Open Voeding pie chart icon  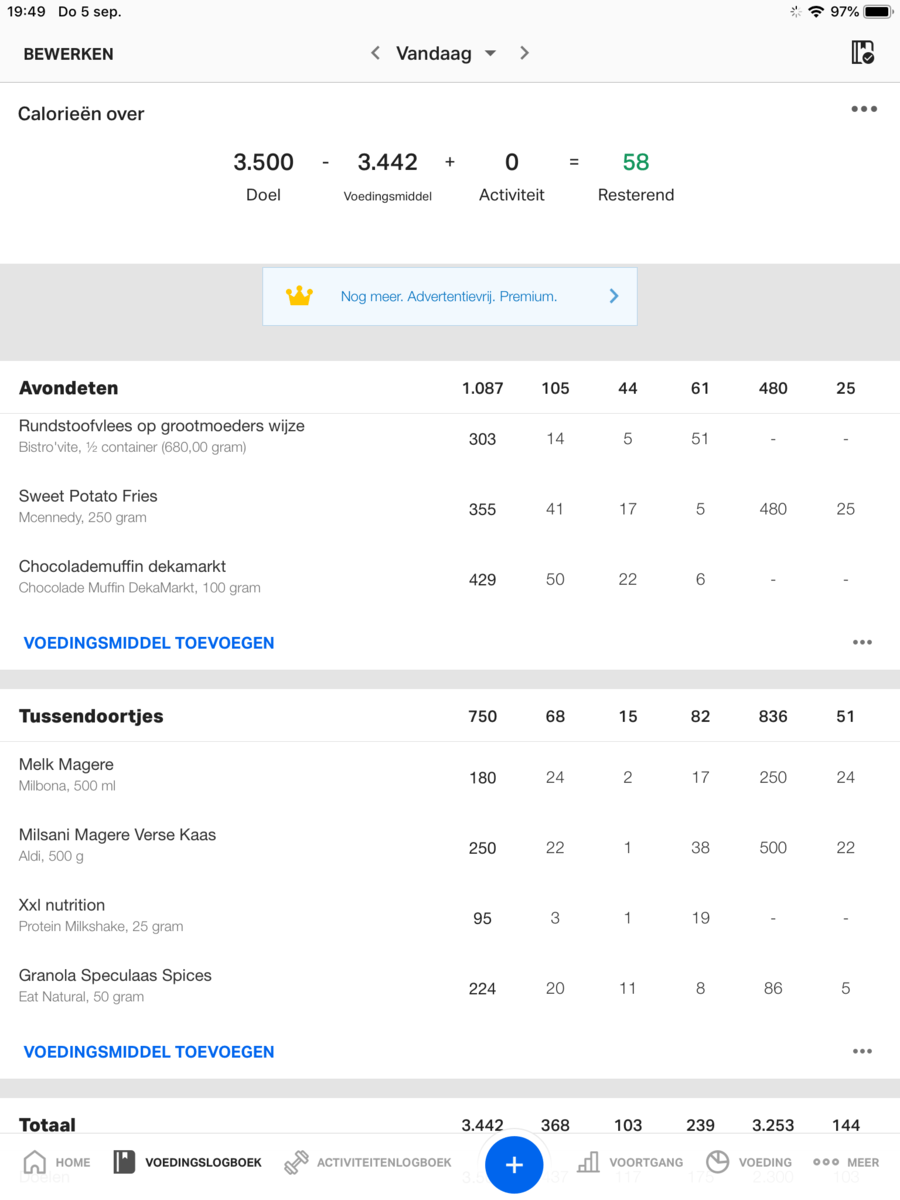tap(717, 1162)
